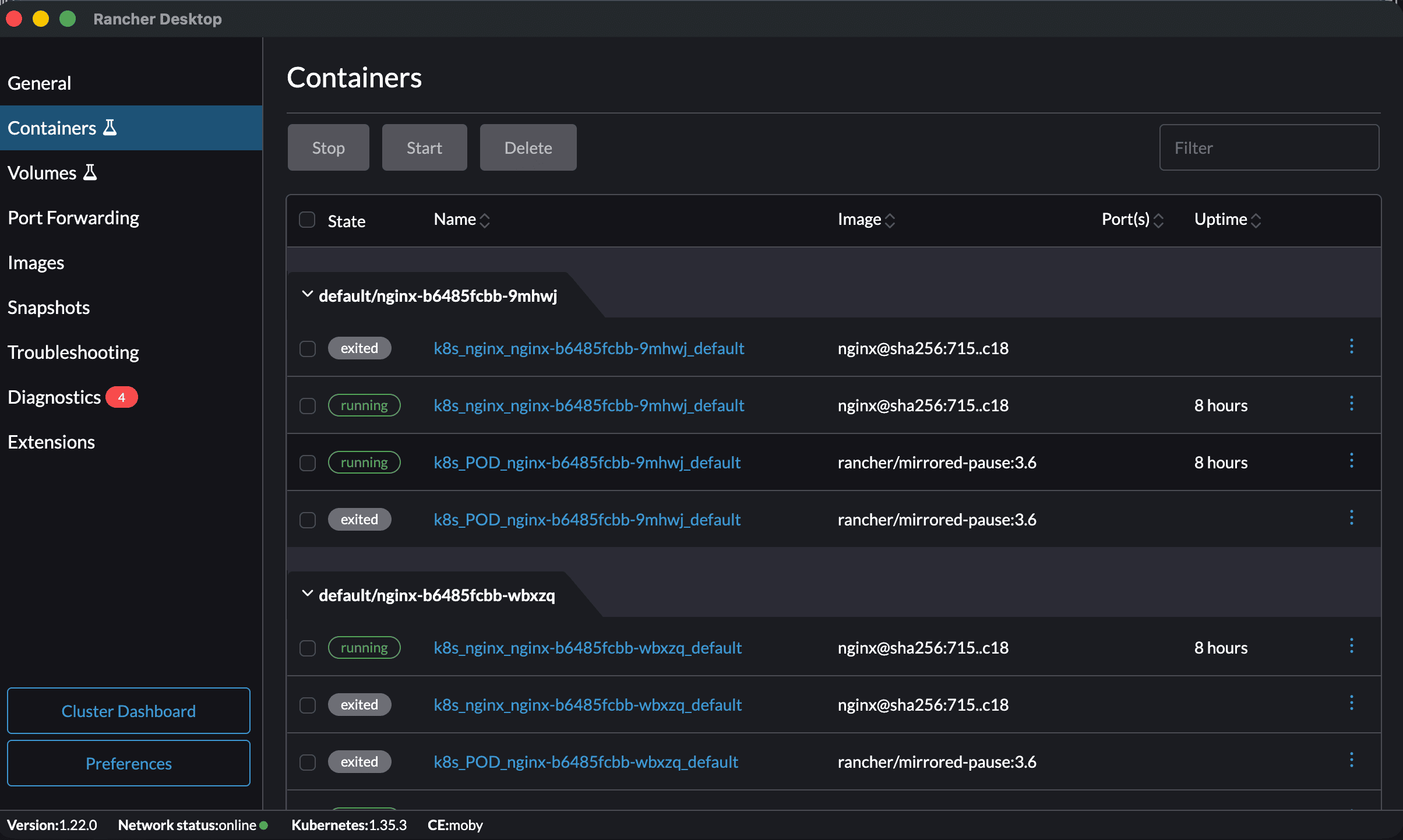The width and height of the screenshot is (1403, 840).
Task: Check the exited k8s_POD wbxzq container checkbox
Action: coord(307,762)
